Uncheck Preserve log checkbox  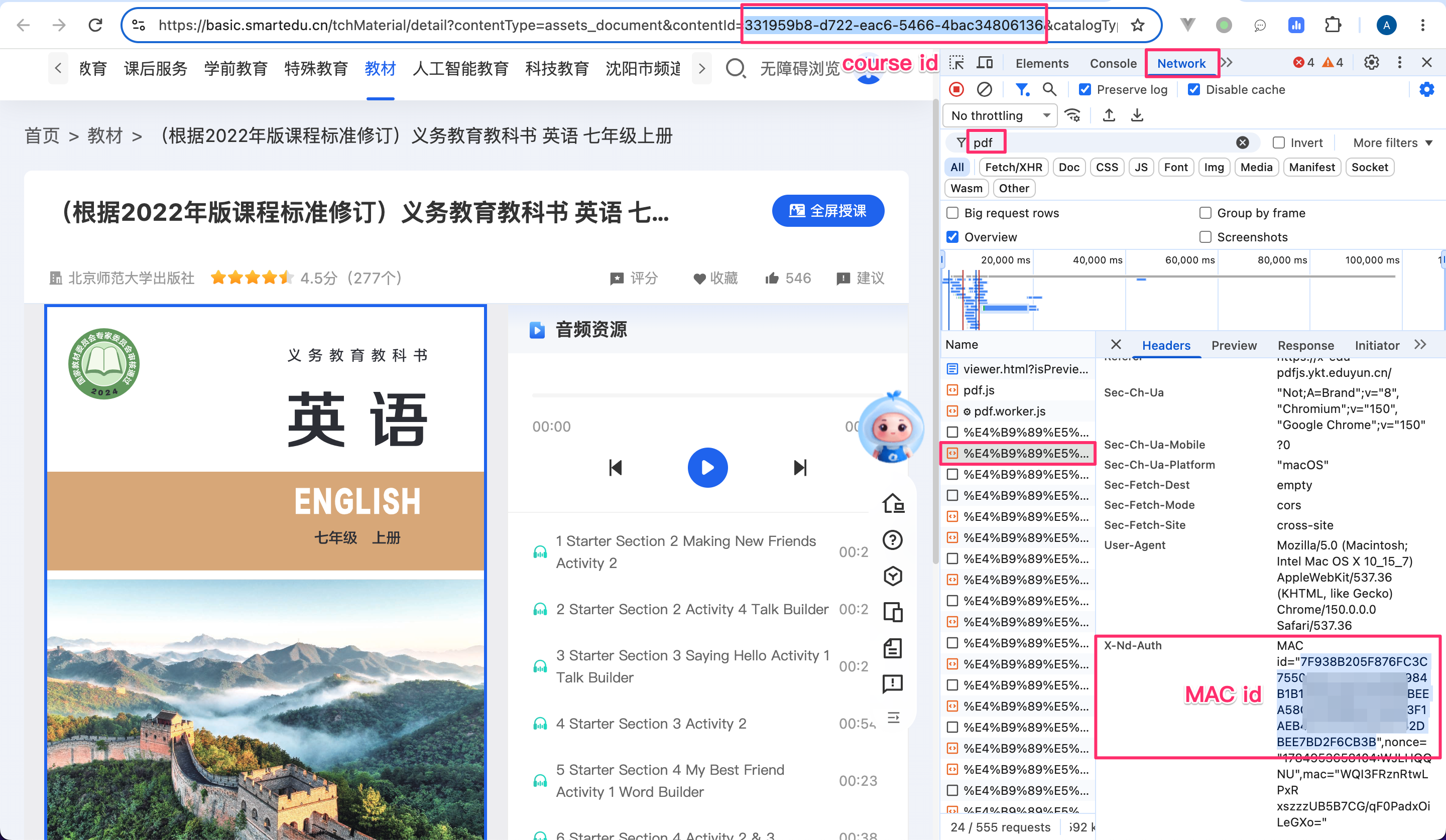(x=1084, y=89)
